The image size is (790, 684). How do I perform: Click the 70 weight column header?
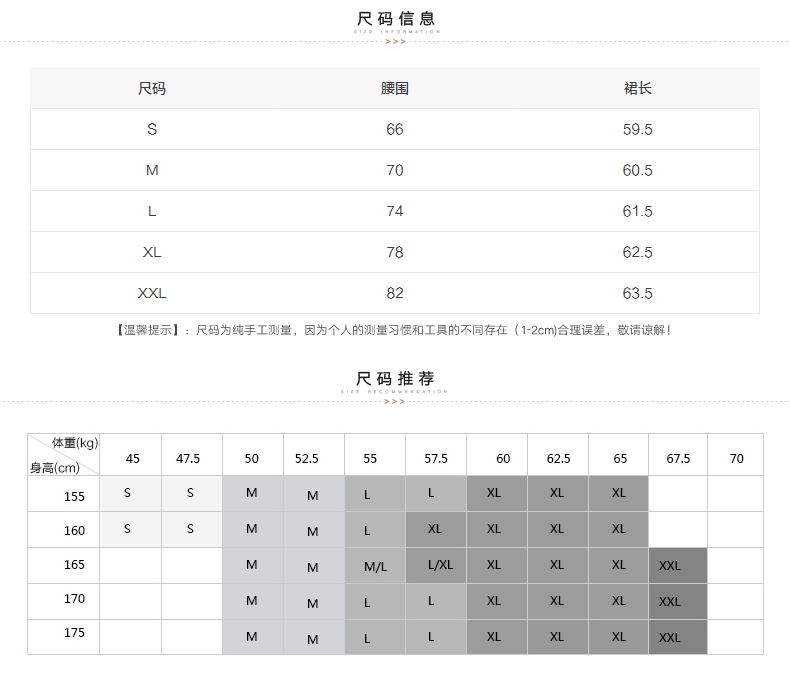coord(736,458)
